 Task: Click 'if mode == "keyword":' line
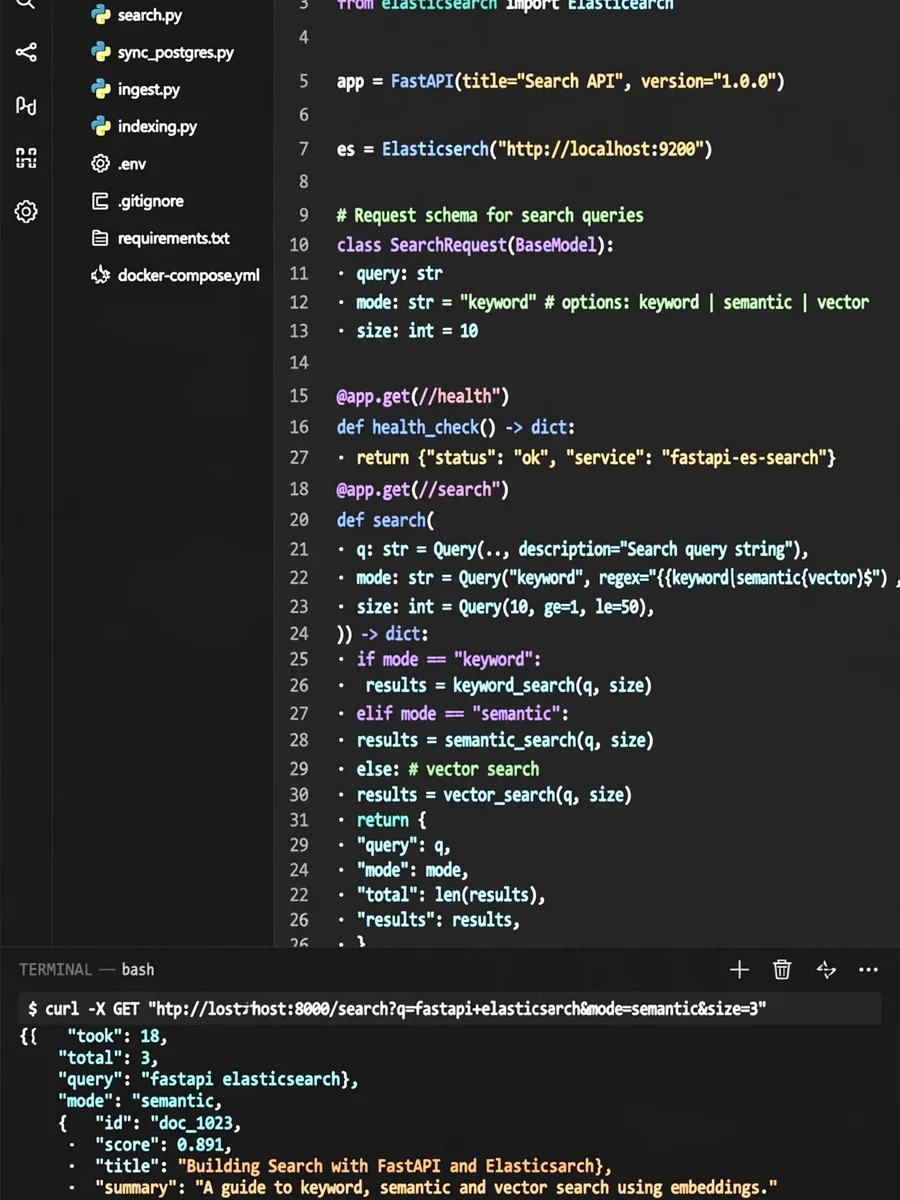click(448, 659)
